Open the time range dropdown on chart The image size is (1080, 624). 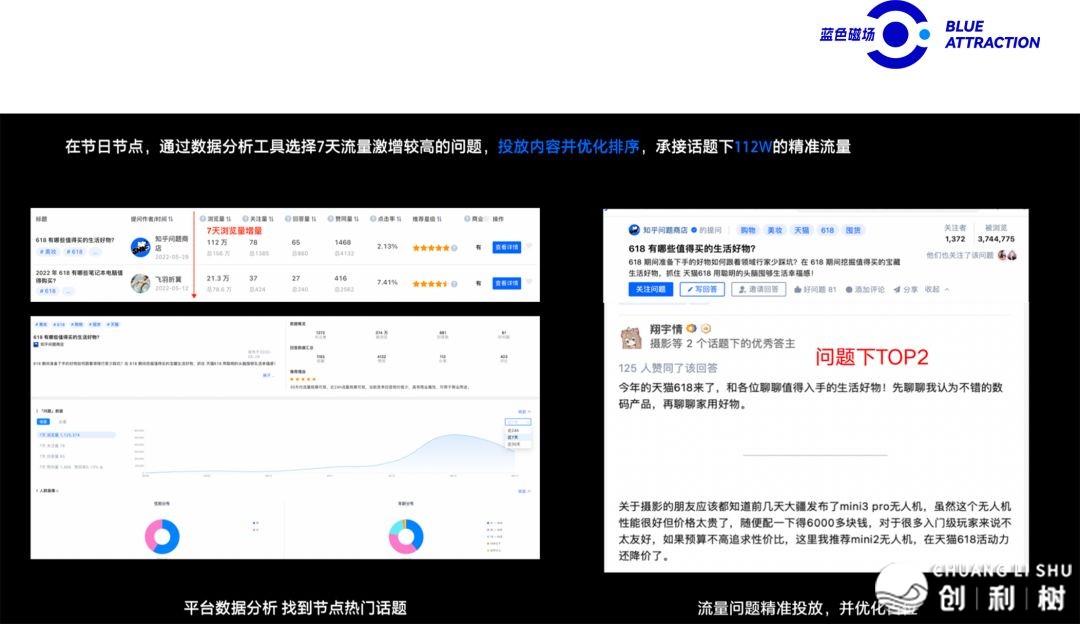pyautogui.click(x=518, y=422)
